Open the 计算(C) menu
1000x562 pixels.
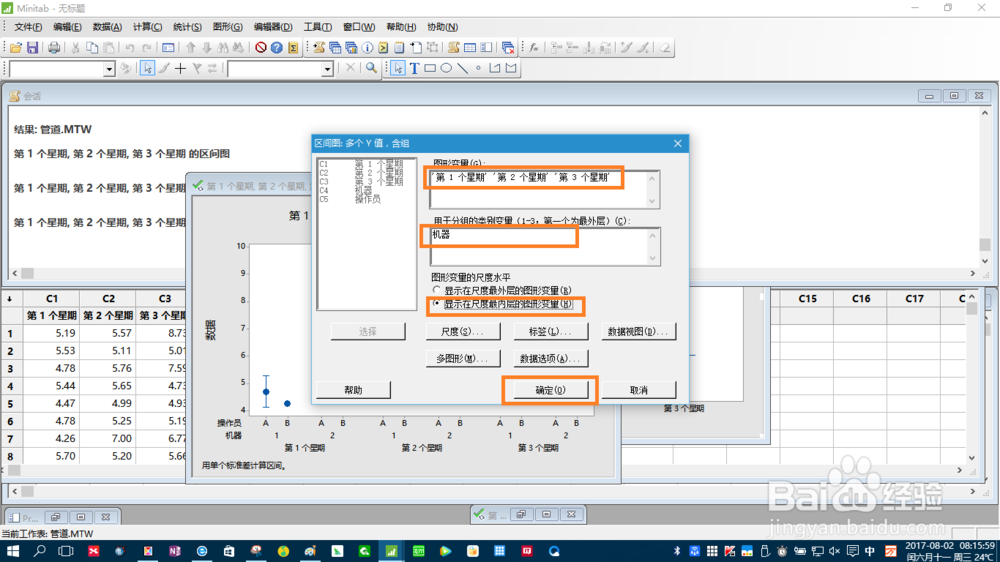tap(147, 27)
